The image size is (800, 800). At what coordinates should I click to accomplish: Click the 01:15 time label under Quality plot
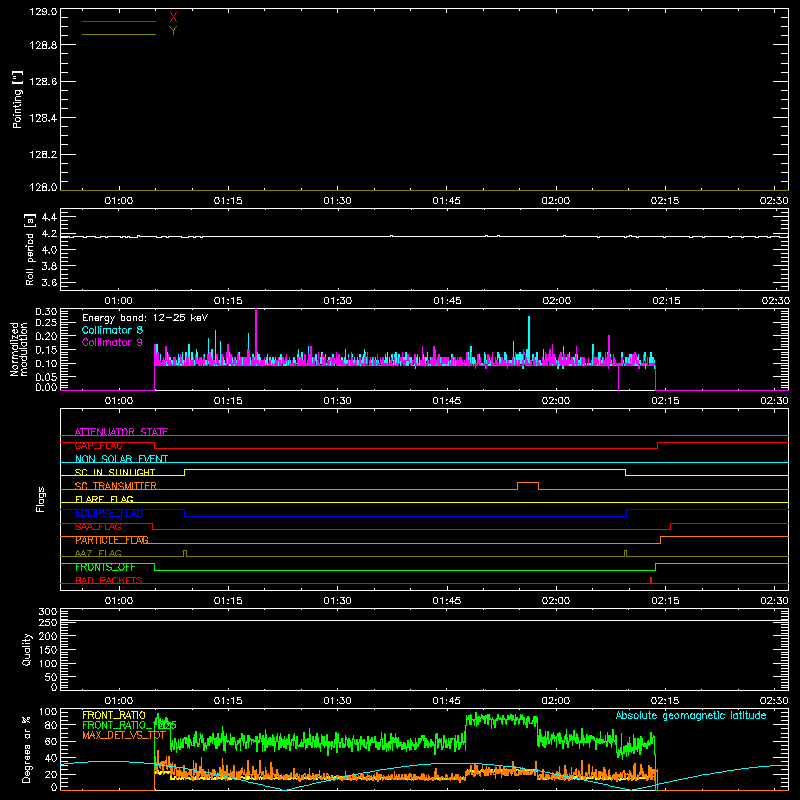coord(228,701)
